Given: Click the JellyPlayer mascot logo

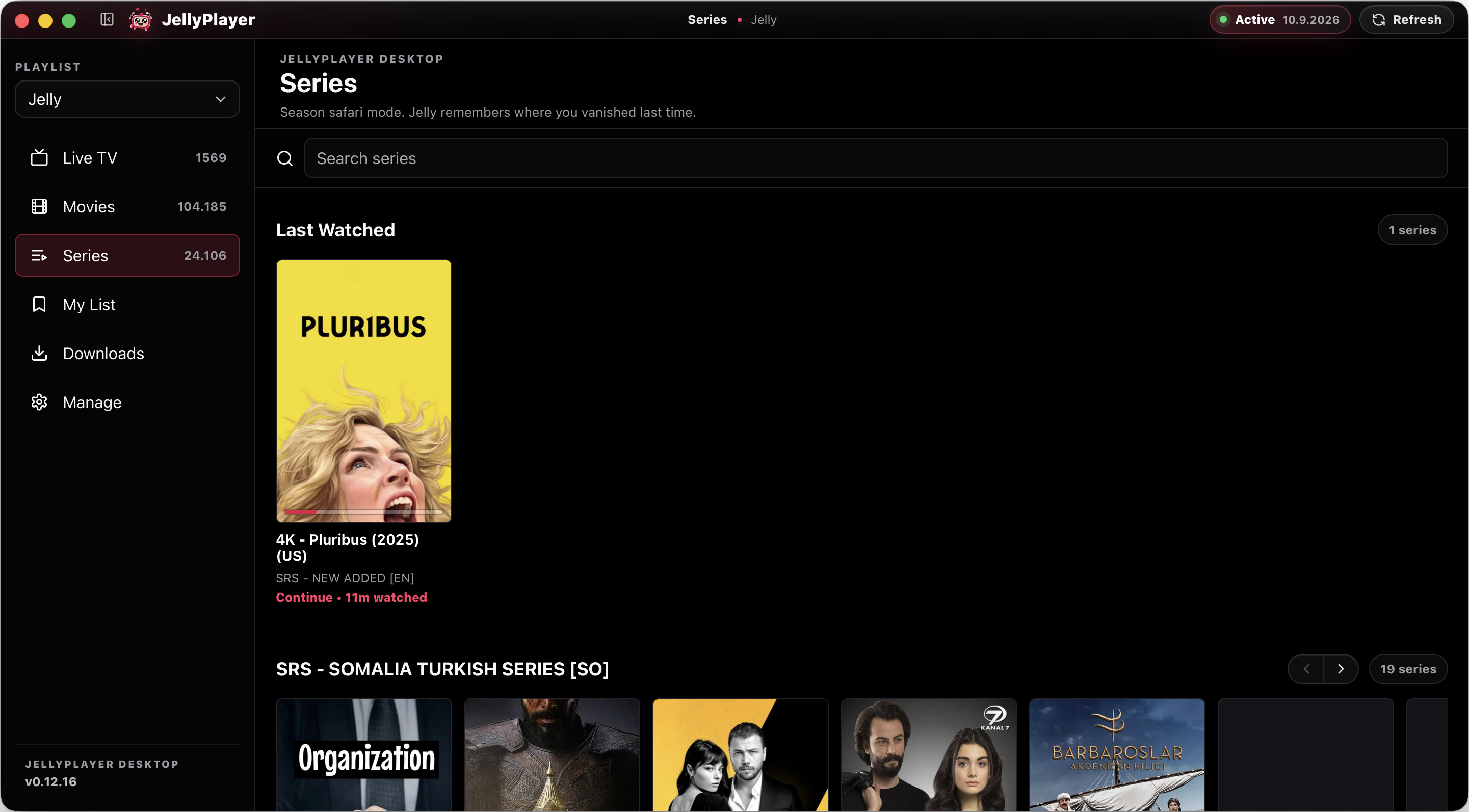Looking at the screenshot, I should [x=140, y=20].
